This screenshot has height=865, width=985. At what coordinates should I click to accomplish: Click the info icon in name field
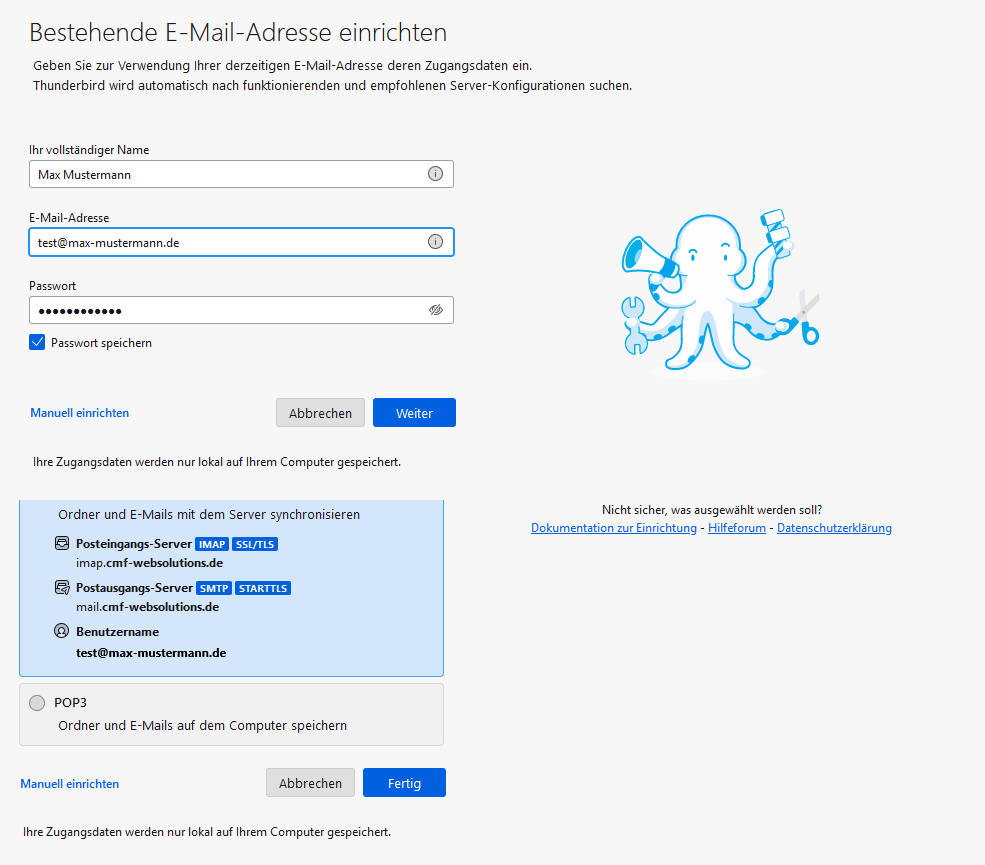click(435, 174)
